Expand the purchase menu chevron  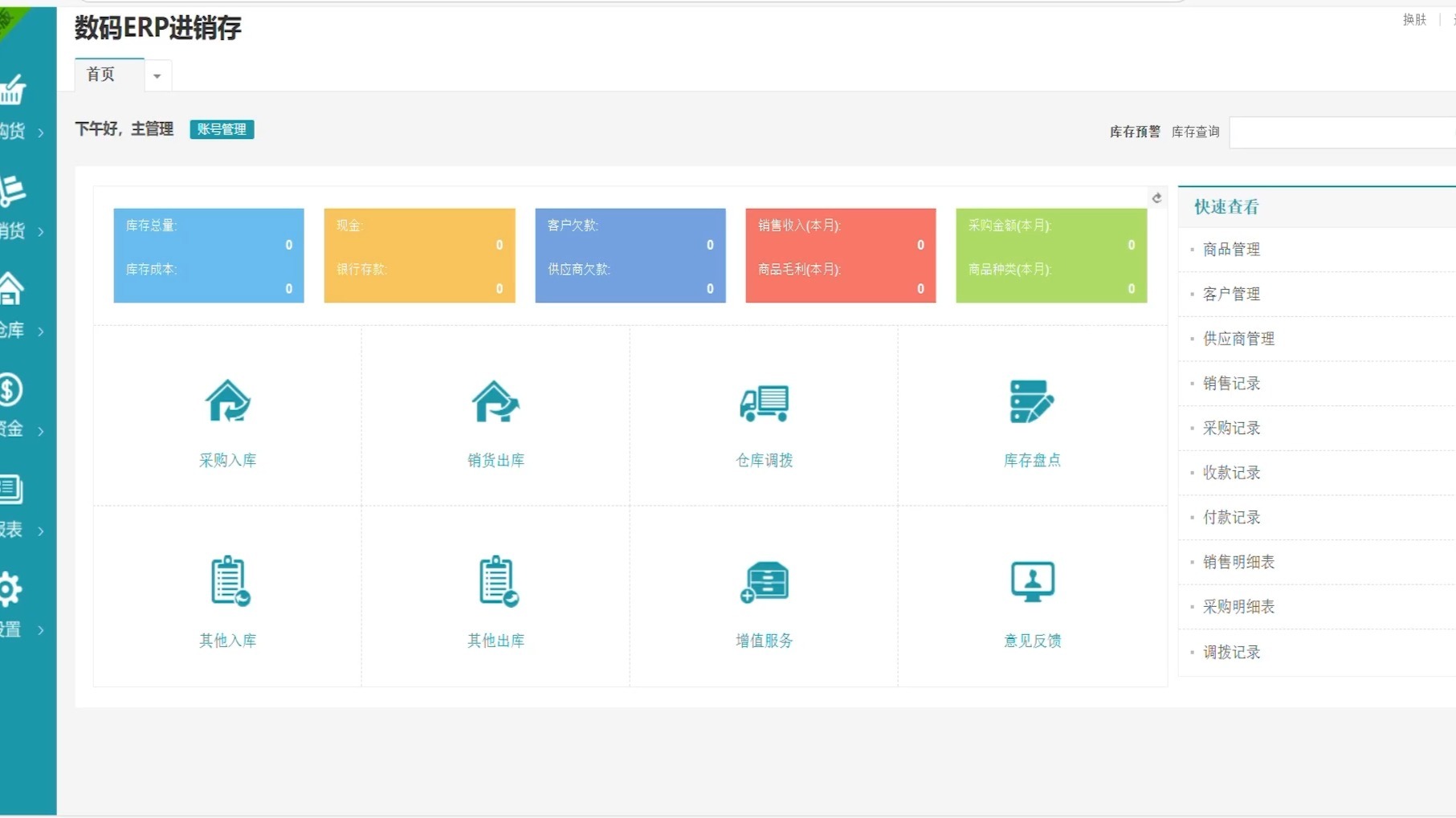tap(41, 132)
